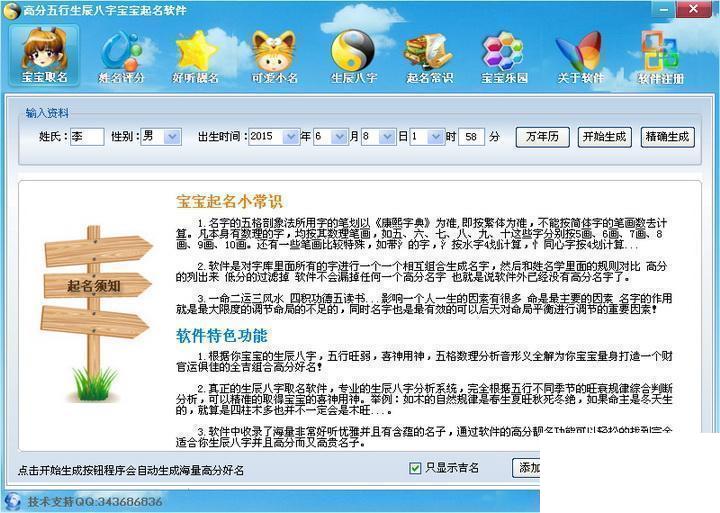This screenshot has width=720, height=513.
Task: Open the 可爱小名 cat icon section
Action: [x=274, y=58]
